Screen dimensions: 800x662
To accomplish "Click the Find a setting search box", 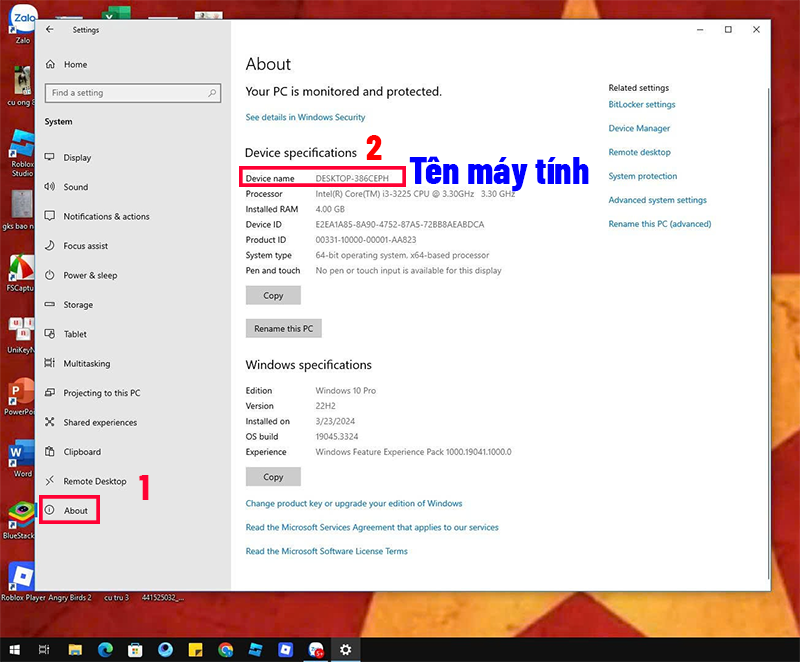I will [133, 93].
